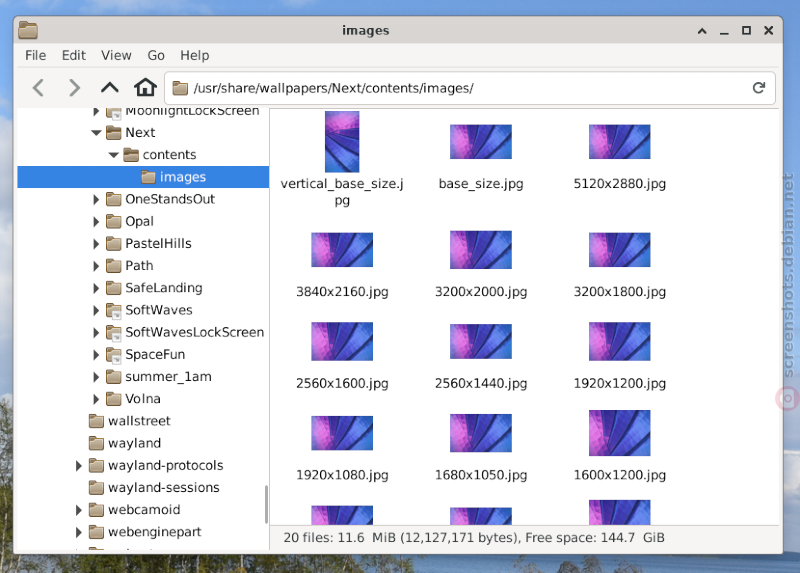The height and width of the screenshot is (573, 800).
Task: Expand the PastelHills folder
Action: point(96,244)
